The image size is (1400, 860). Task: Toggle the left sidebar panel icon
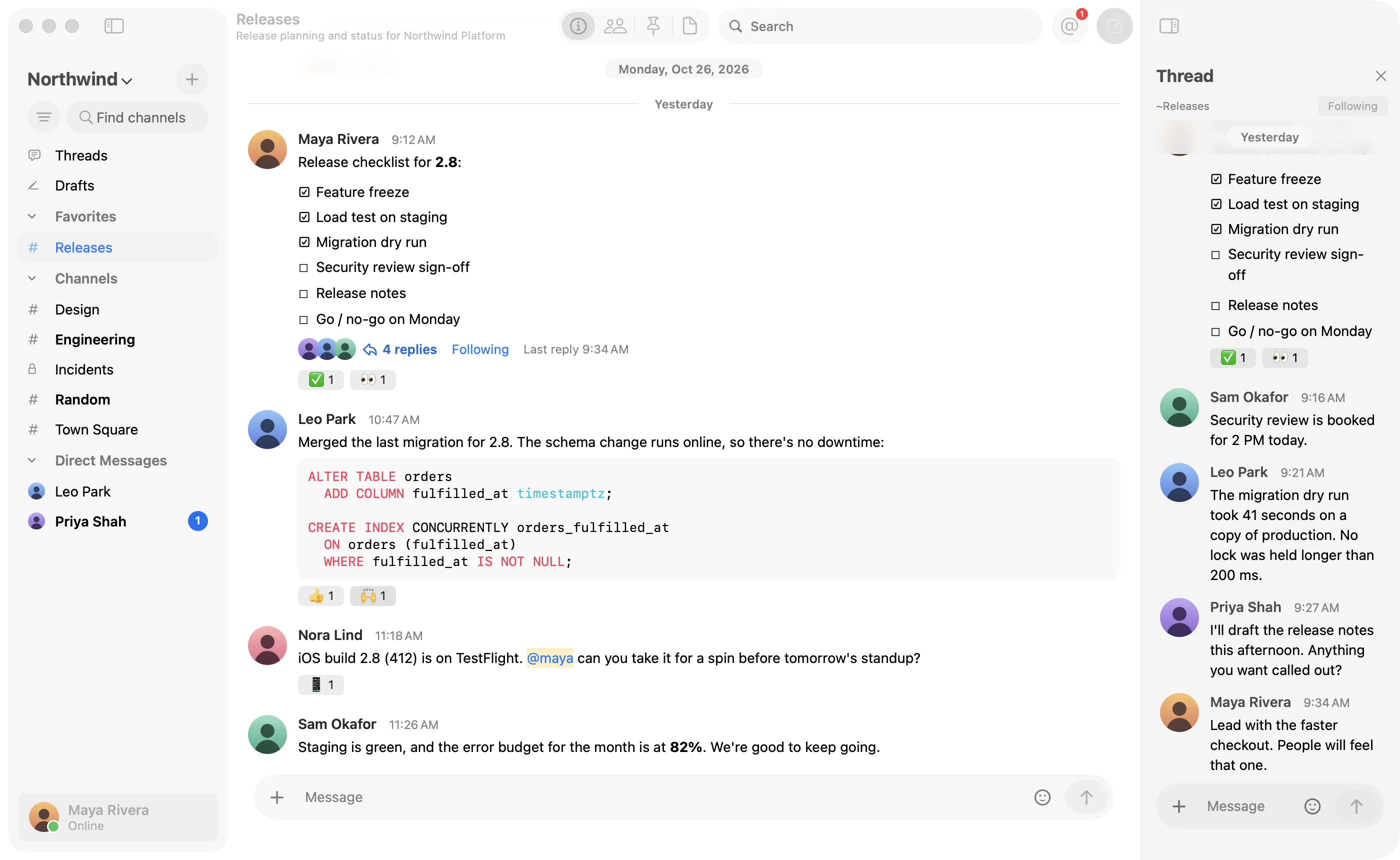click(x=113, y=25)
